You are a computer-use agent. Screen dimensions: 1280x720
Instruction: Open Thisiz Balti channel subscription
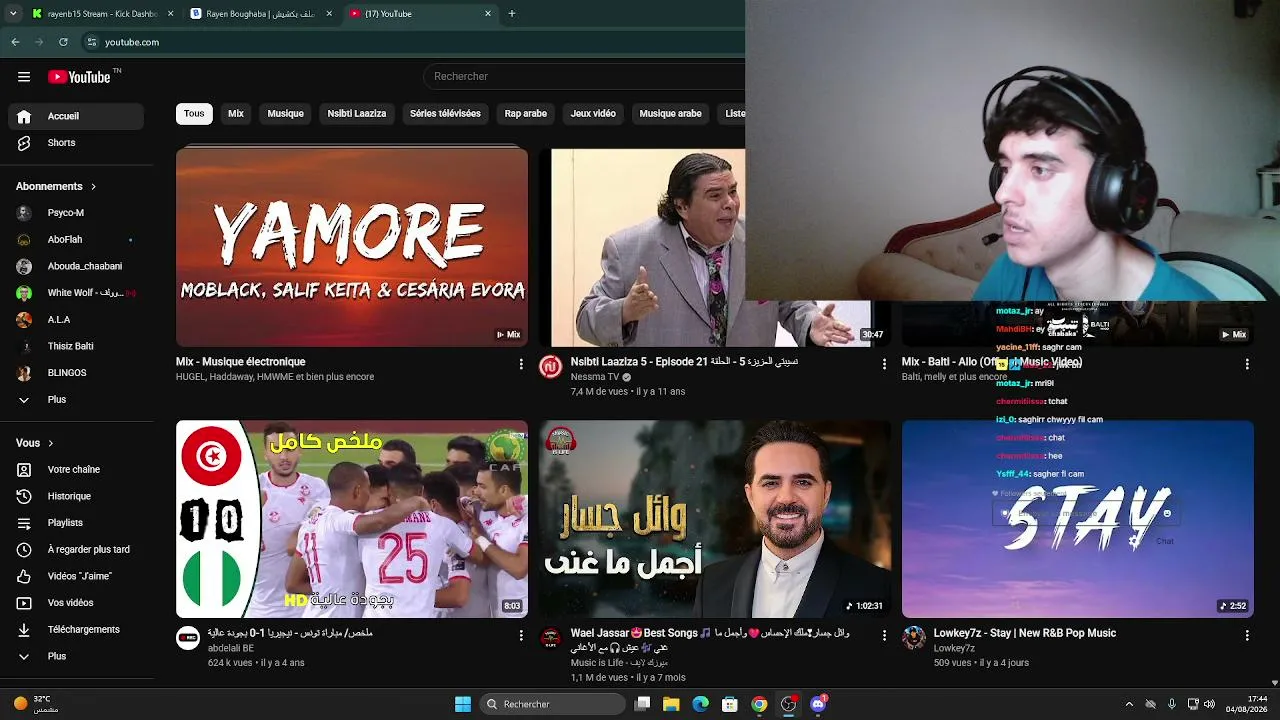76,346
